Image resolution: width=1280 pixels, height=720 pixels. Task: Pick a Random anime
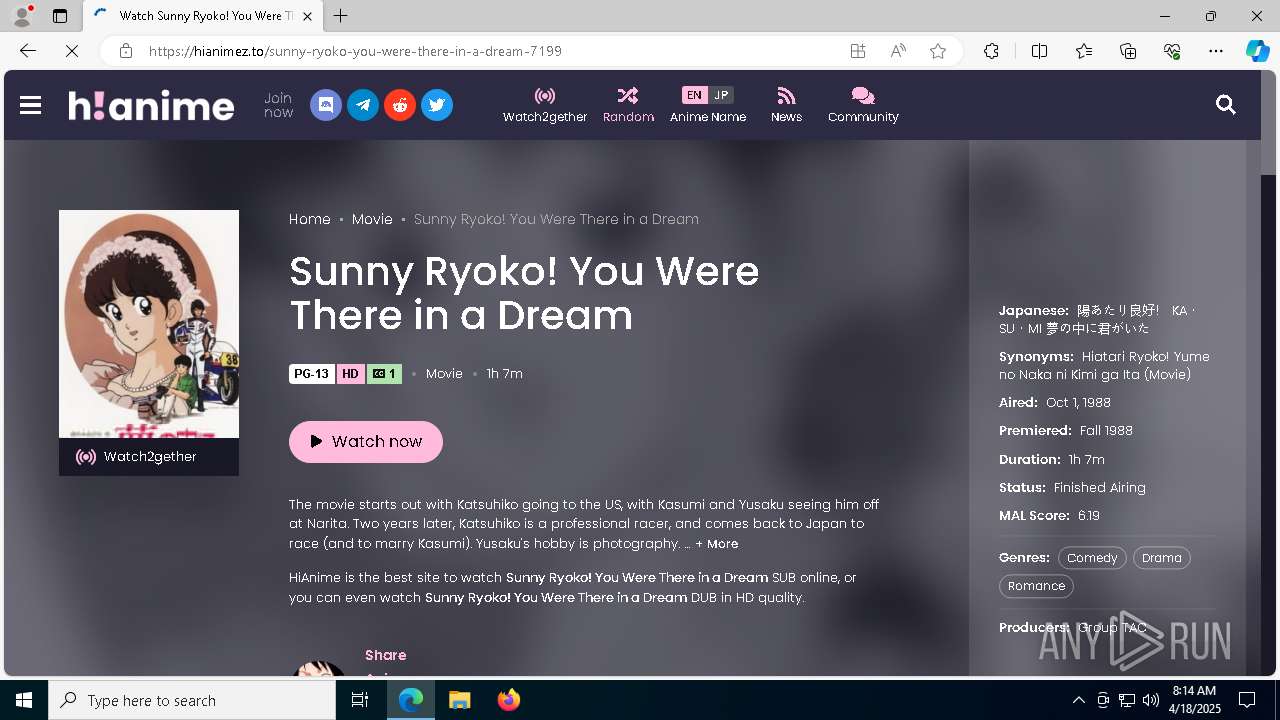(x=628, y=105)
